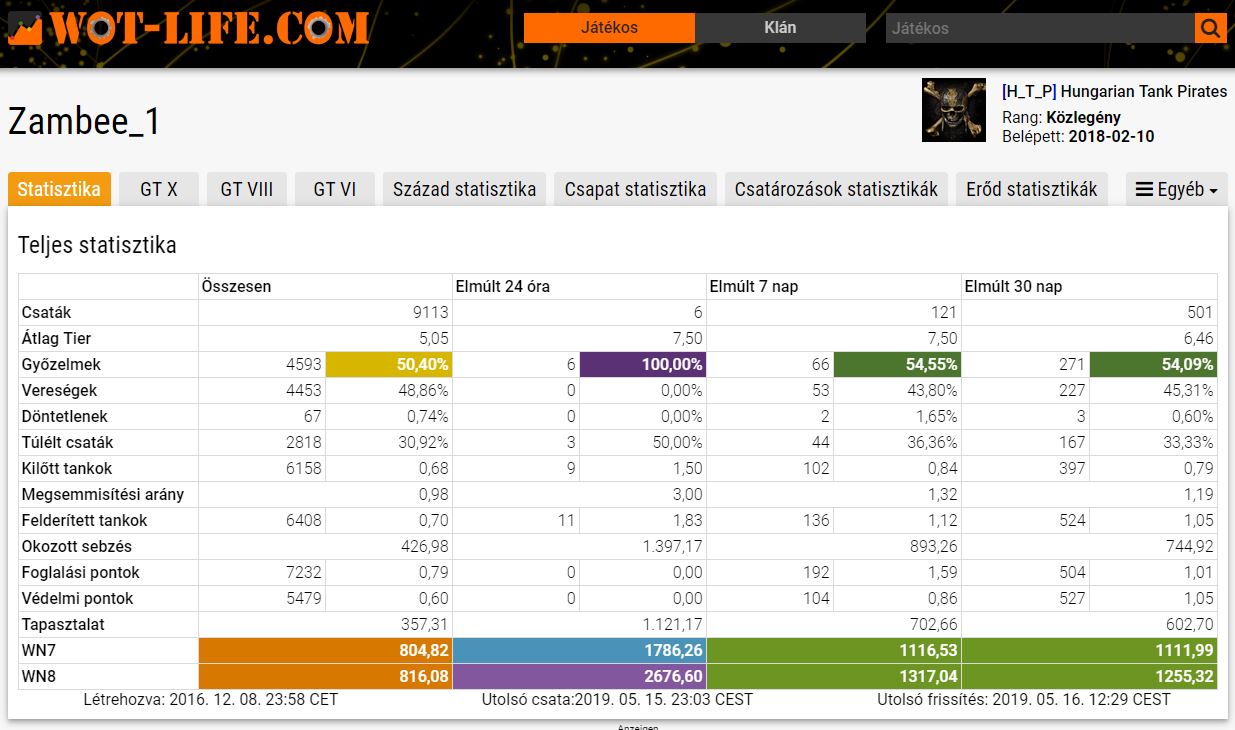Screen dimensions: 1235x730
Task: Click the Foglalási pontok row label
Action: pyautogui.click(x=81, y=573)
